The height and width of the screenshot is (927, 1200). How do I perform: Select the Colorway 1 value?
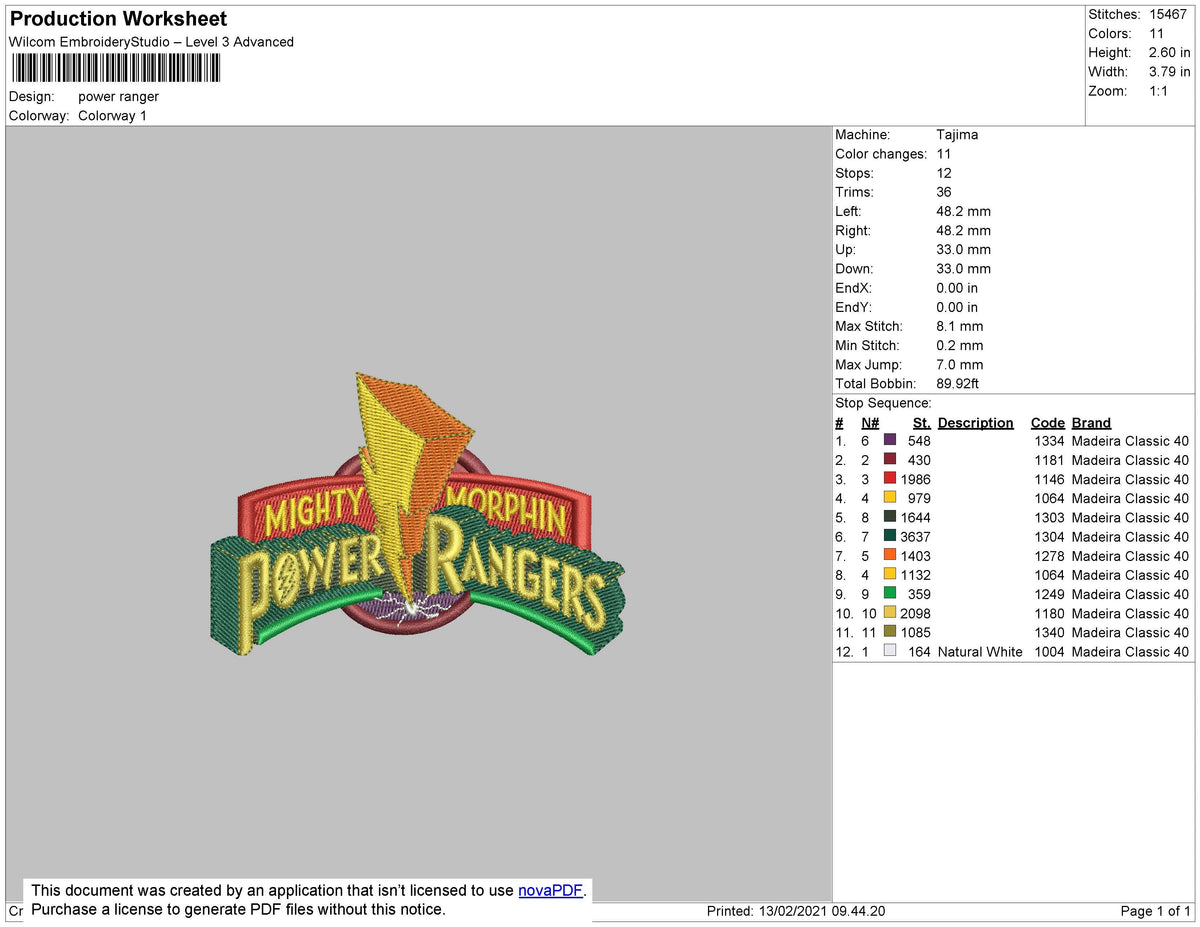pos(112,115)
